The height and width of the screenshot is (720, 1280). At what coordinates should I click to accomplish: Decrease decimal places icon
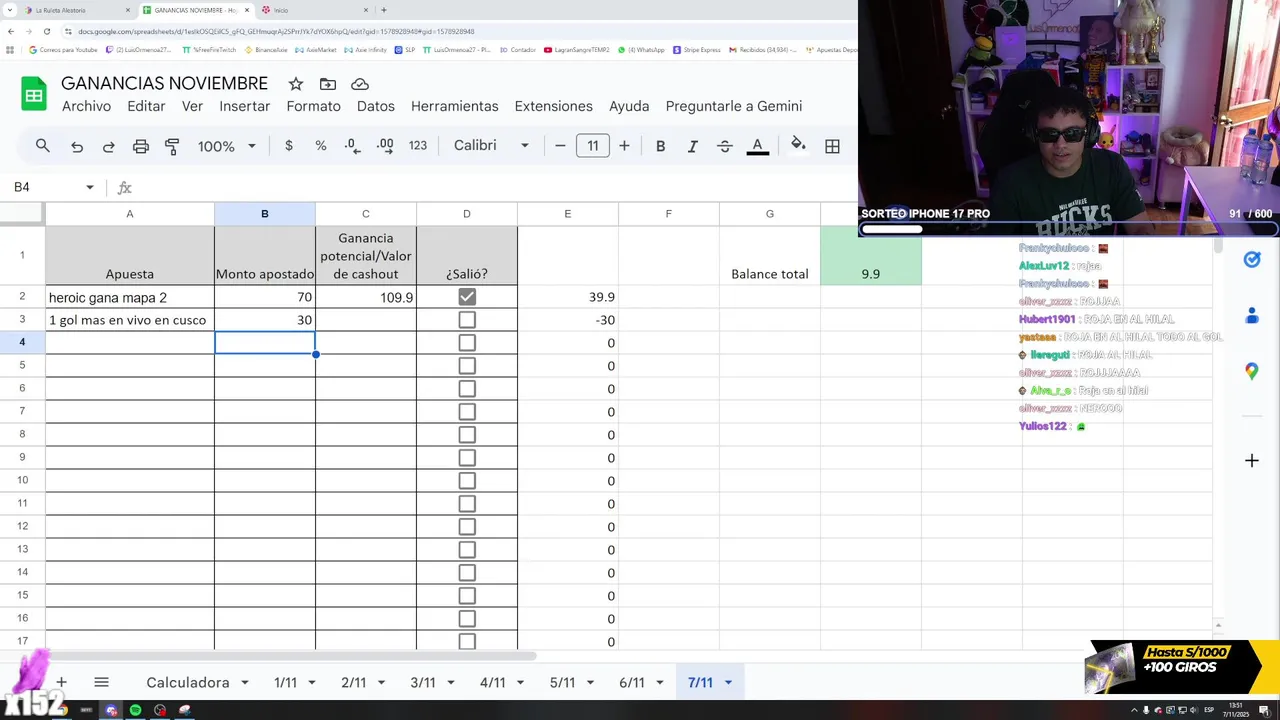click(x=352, y=146)
